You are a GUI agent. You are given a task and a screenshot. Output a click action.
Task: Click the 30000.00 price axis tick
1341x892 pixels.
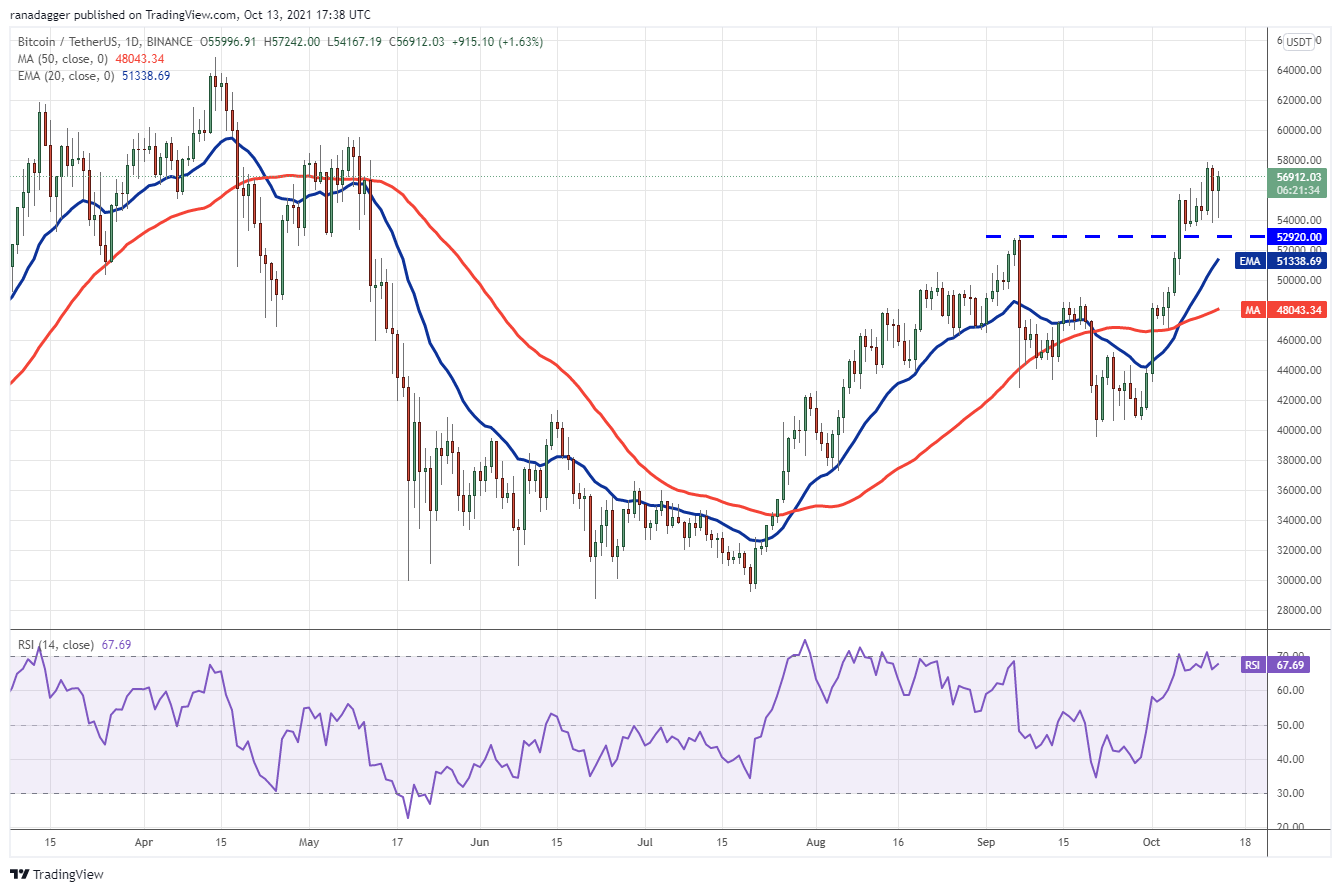pos(1299,580)
